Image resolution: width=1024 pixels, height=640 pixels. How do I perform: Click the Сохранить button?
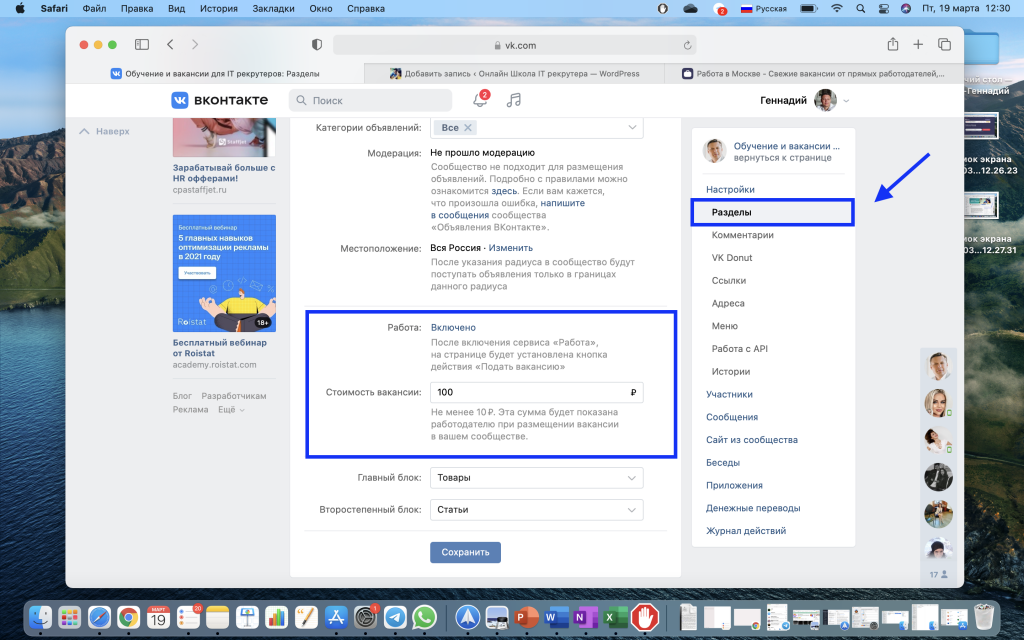coord(465,552)
